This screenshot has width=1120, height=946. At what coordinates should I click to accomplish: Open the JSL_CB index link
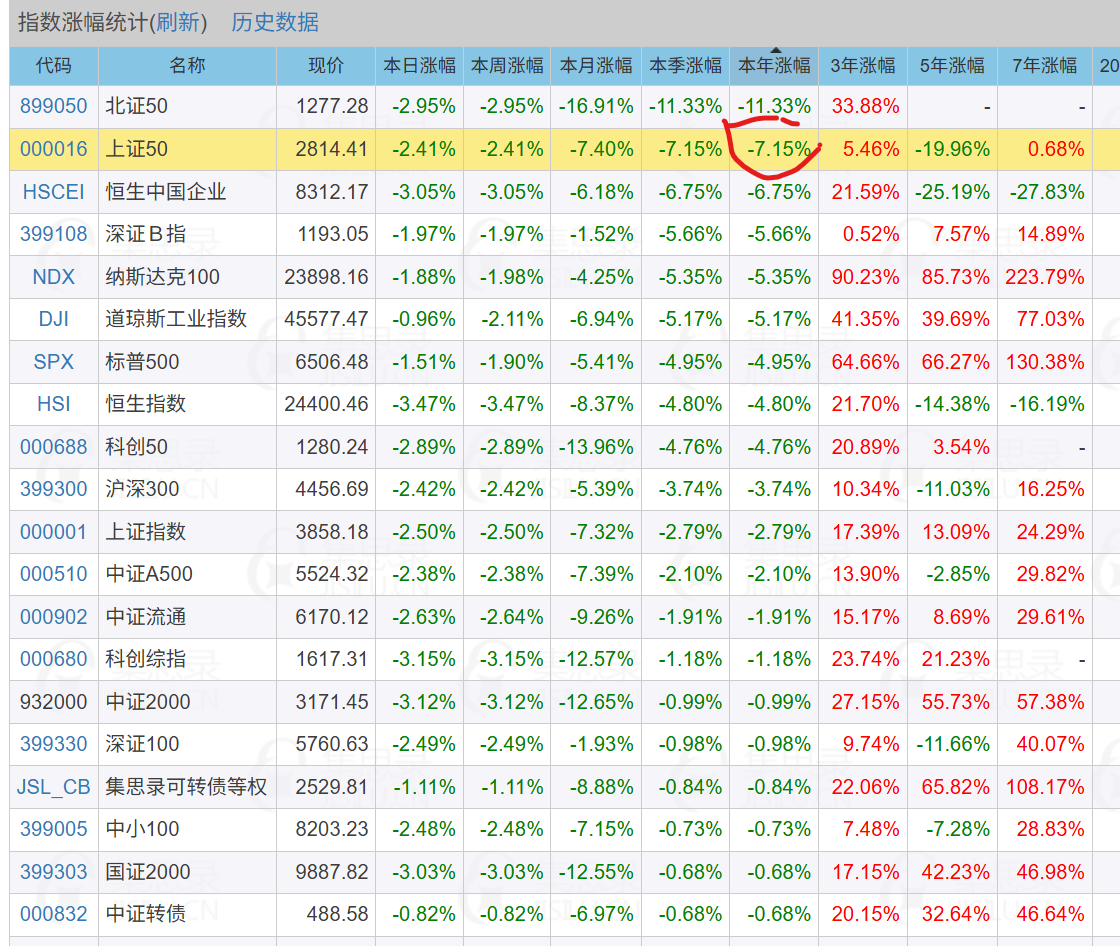point(54,787)
